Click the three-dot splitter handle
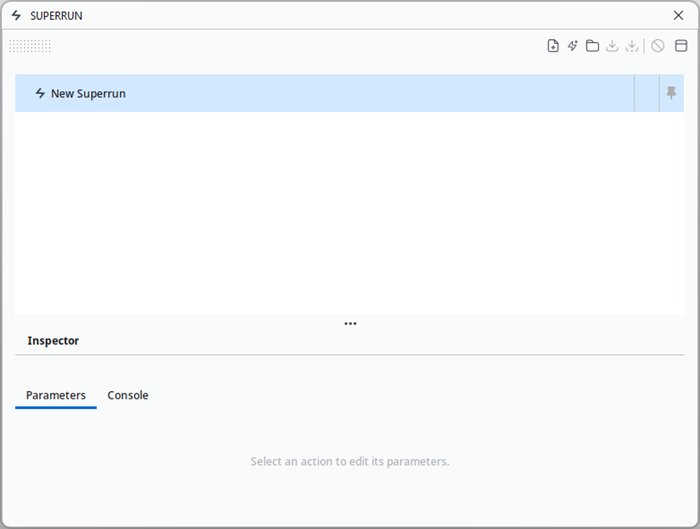This screenshot has height=529, width=700. click(x=350, y=323)
